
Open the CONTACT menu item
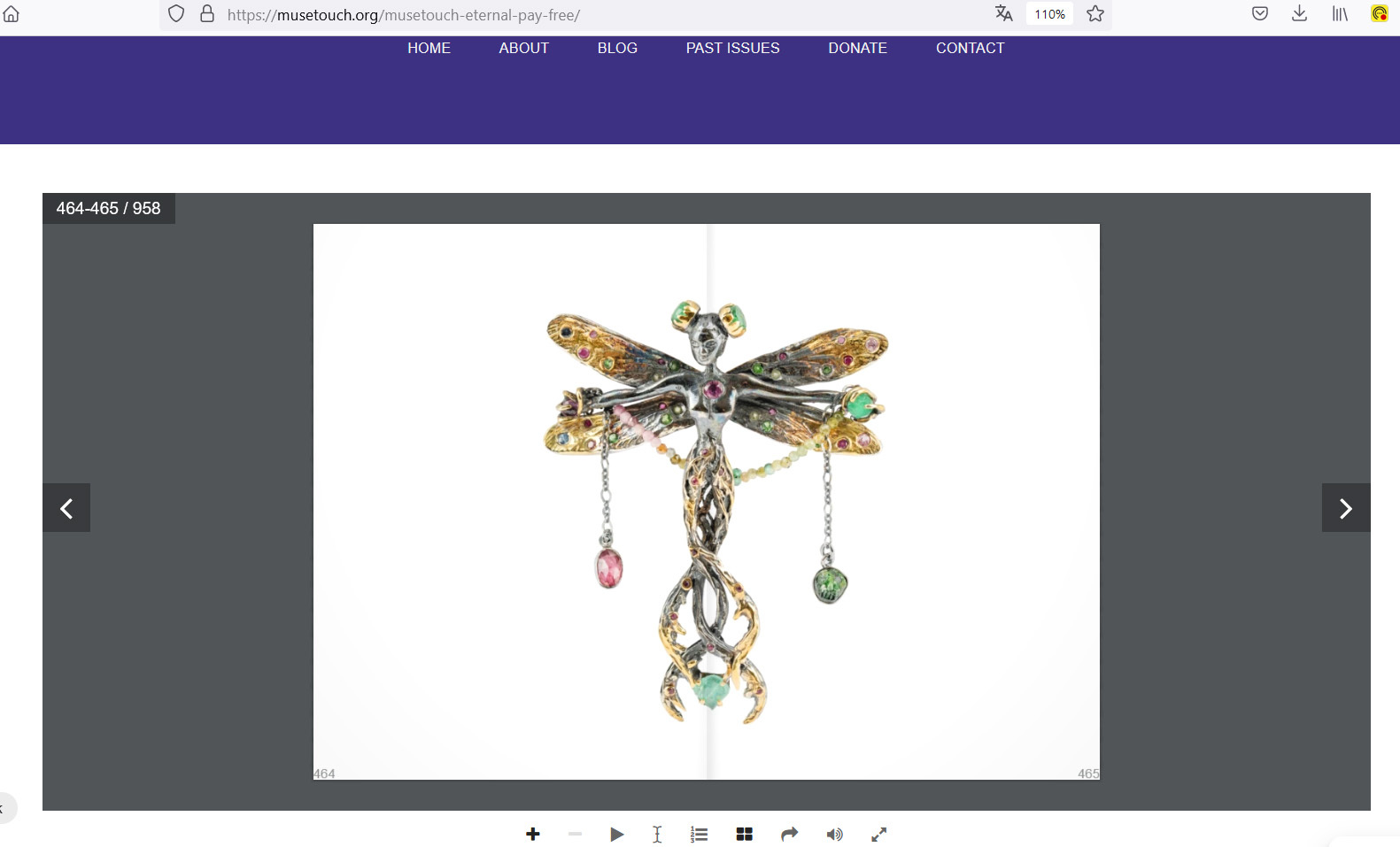[x=970, y=48]
